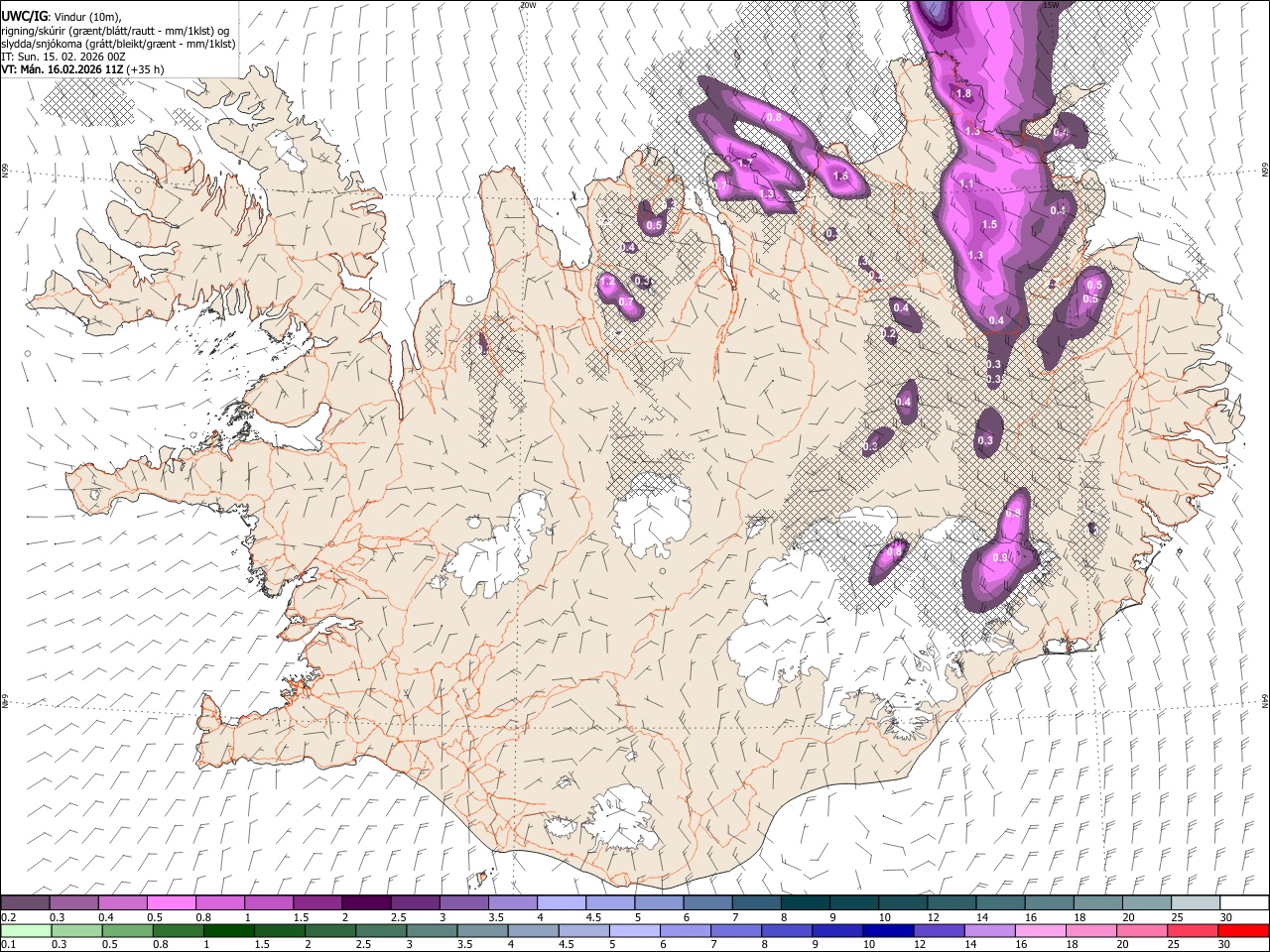
Task: Click the 1.8 snowfall value on map
Action: click(x=963, y=93)
